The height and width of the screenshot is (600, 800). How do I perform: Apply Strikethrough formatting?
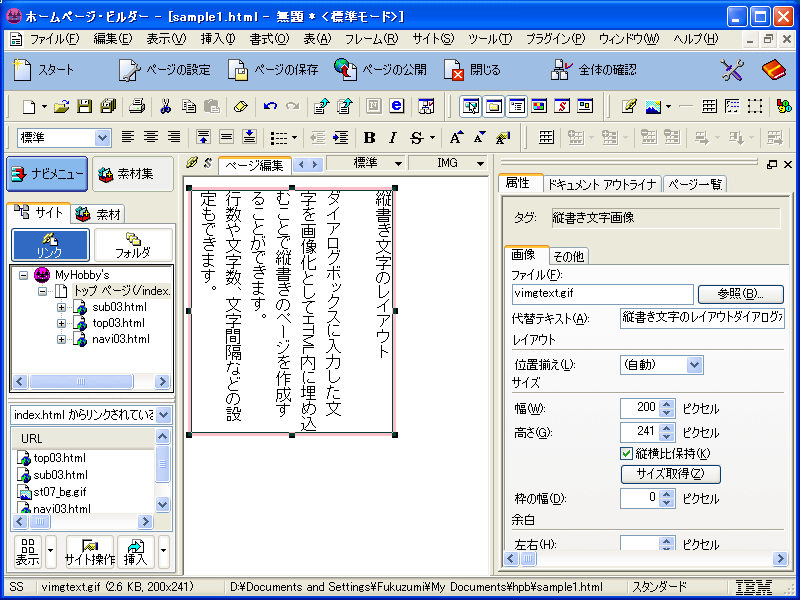pos(417,138)
